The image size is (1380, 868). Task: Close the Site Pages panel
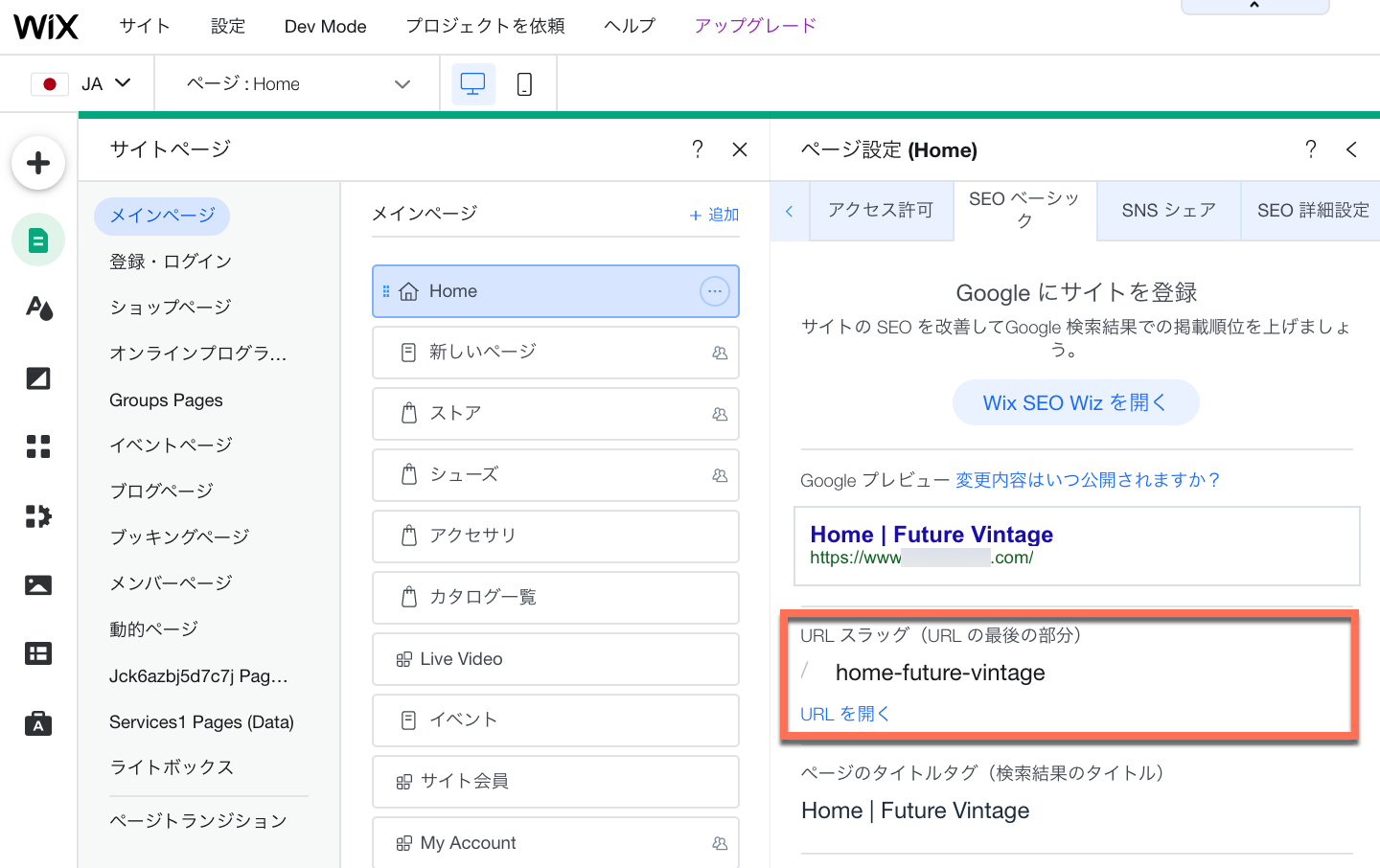pyautogui.click(x=740, y=149)
